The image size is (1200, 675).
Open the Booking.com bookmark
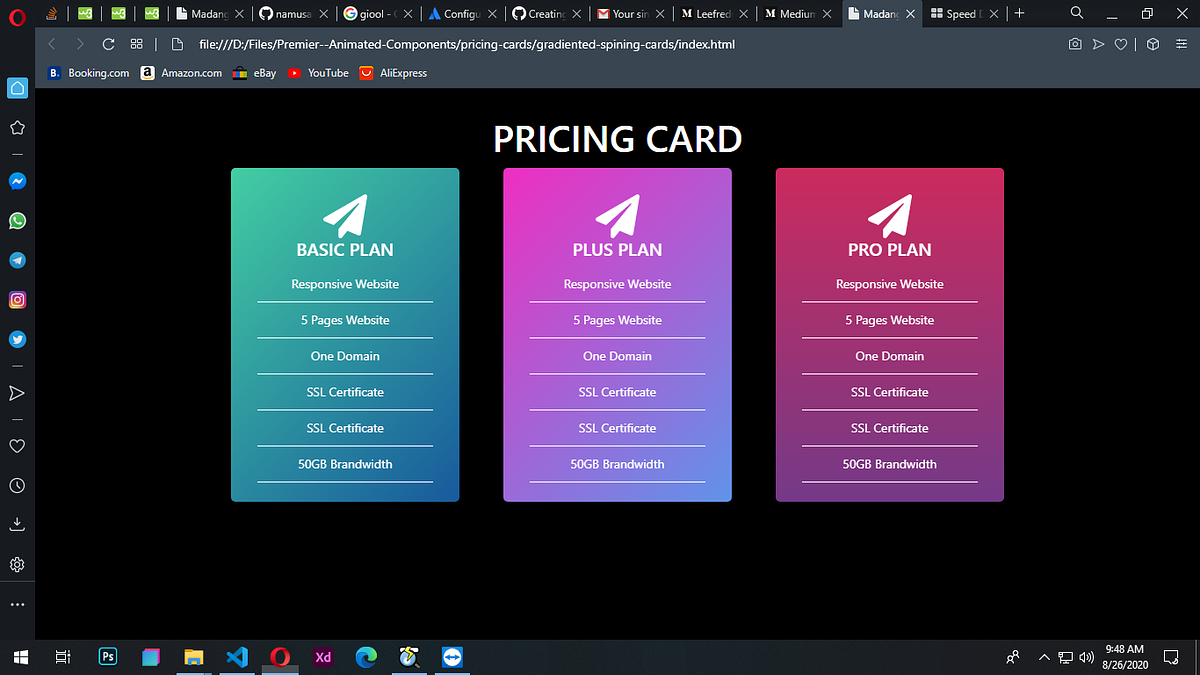click(89, 73)
